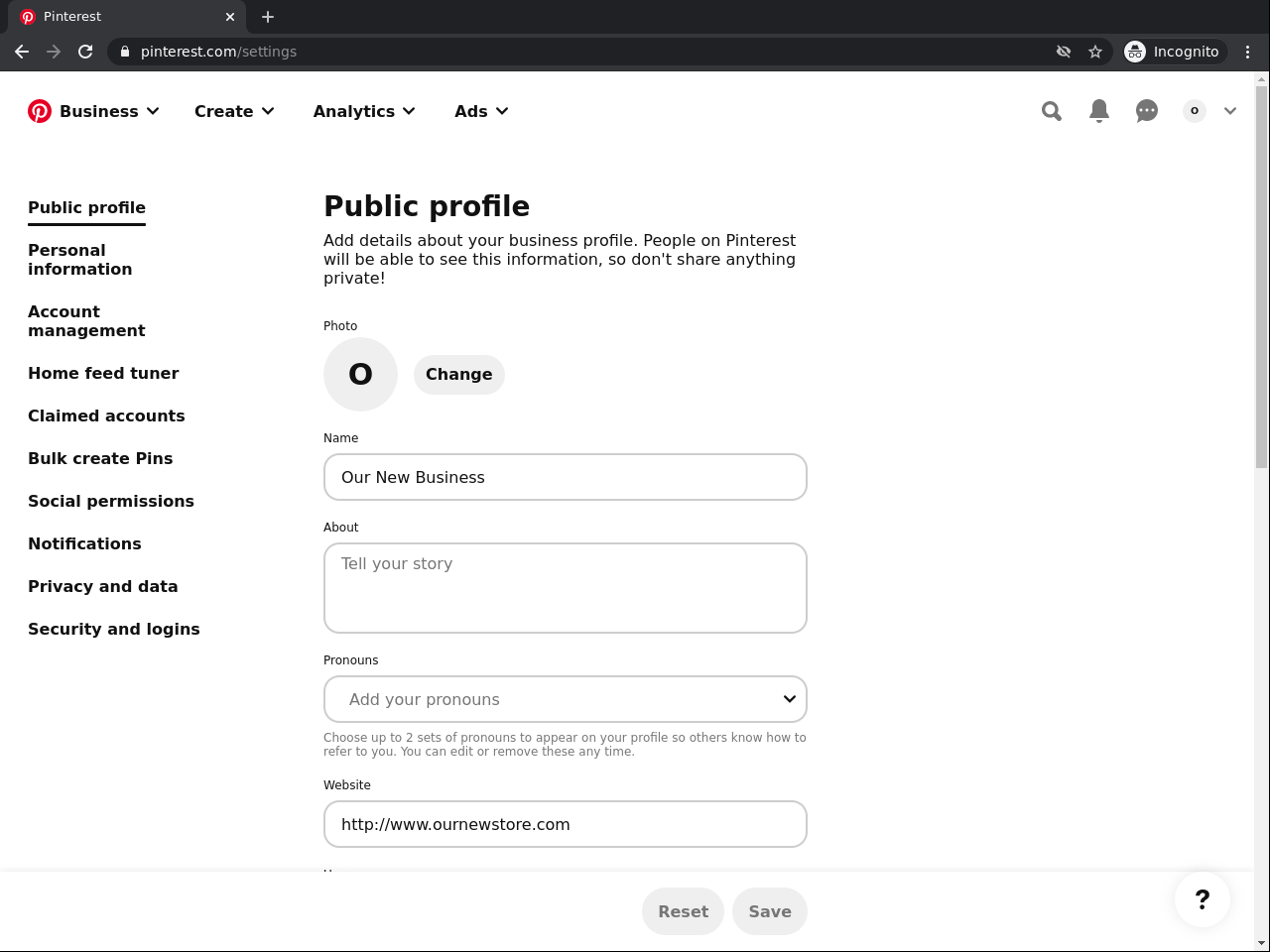
Task: Click the tracking protection eye icon
Action: [1064, 52]
